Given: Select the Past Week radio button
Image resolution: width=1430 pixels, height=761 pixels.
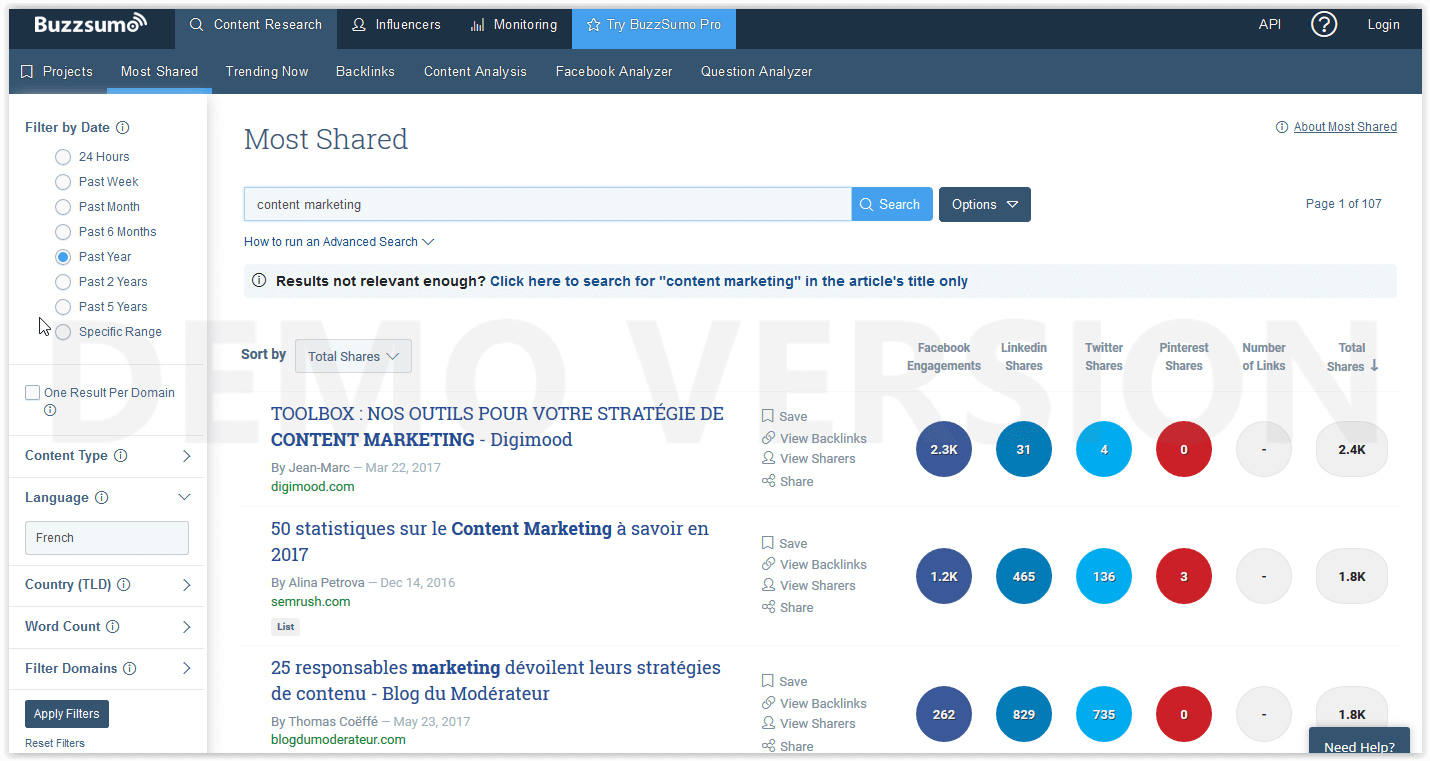Looking at the screenshot, I should 63,182.
